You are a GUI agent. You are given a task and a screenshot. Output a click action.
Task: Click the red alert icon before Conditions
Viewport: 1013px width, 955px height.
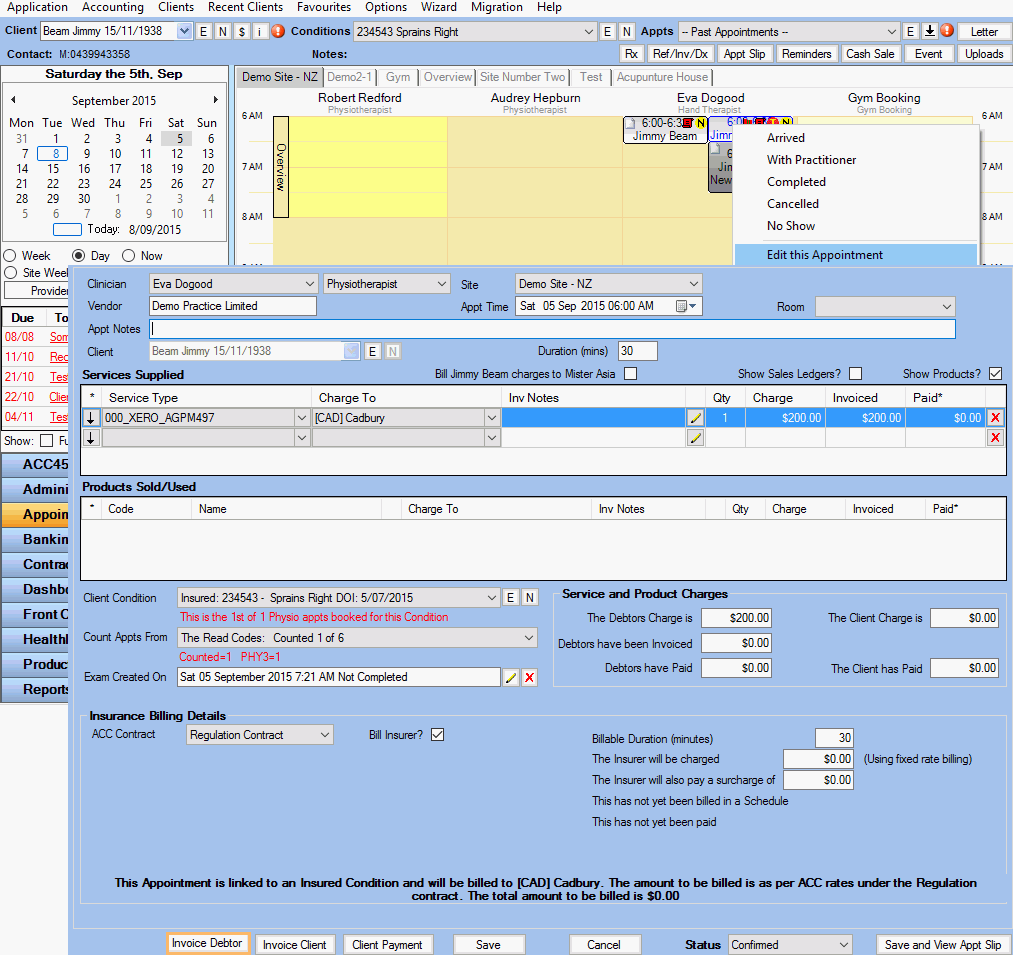tap(279, 31)
